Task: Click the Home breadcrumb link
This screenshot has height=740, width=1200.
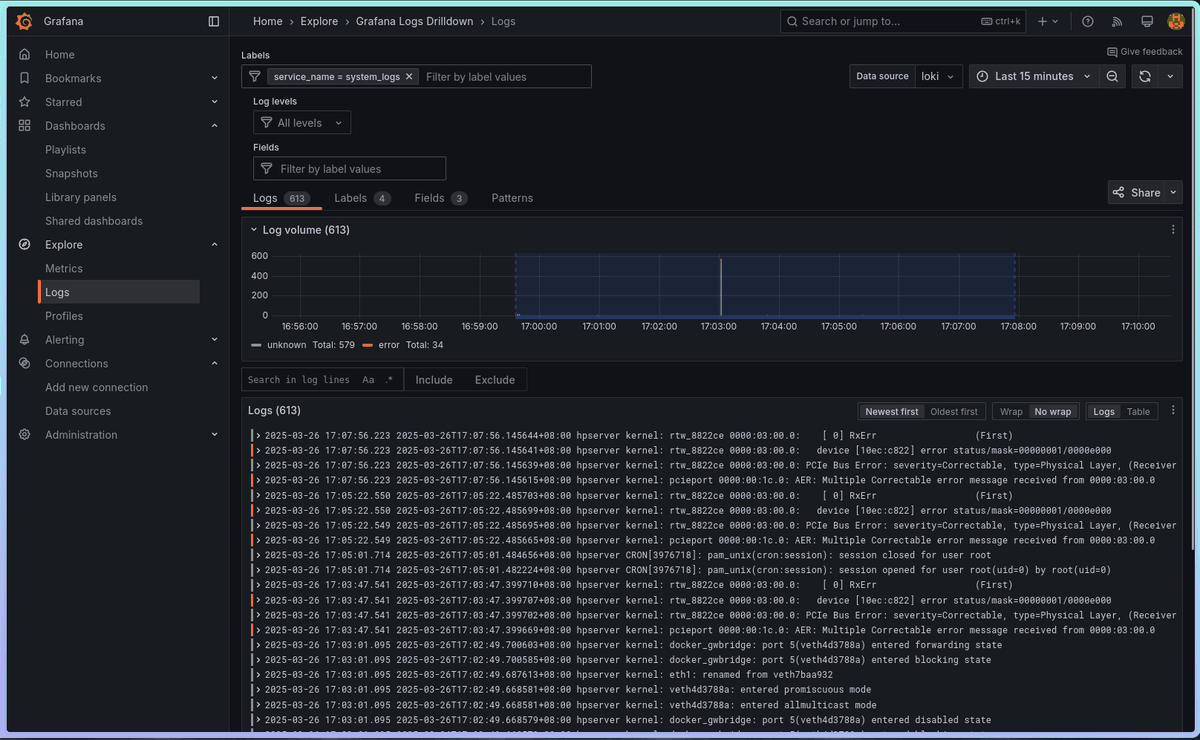Action: 268,21
